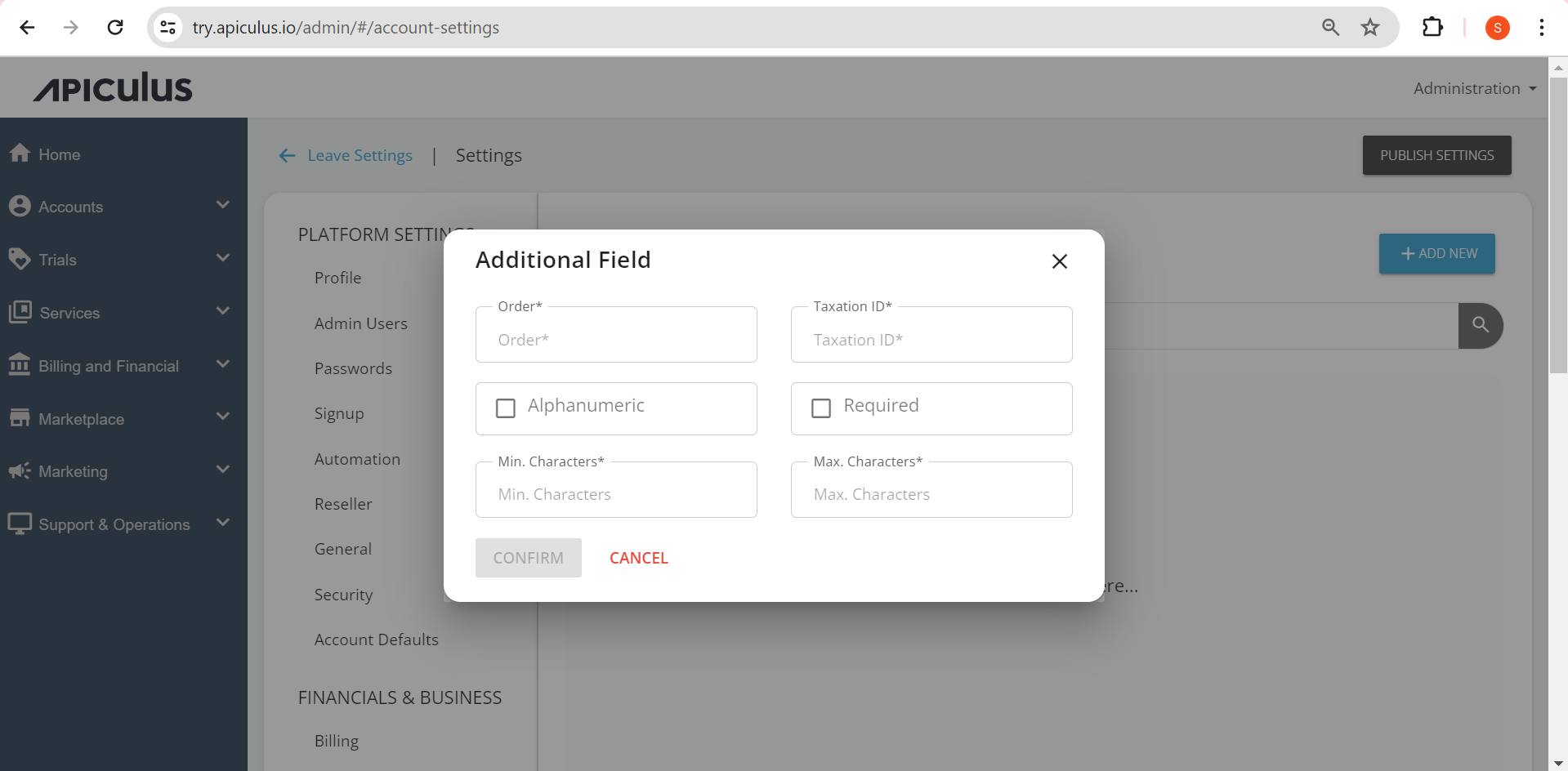
Task: Select Security under Platform Settings
Action: point(343,595)
